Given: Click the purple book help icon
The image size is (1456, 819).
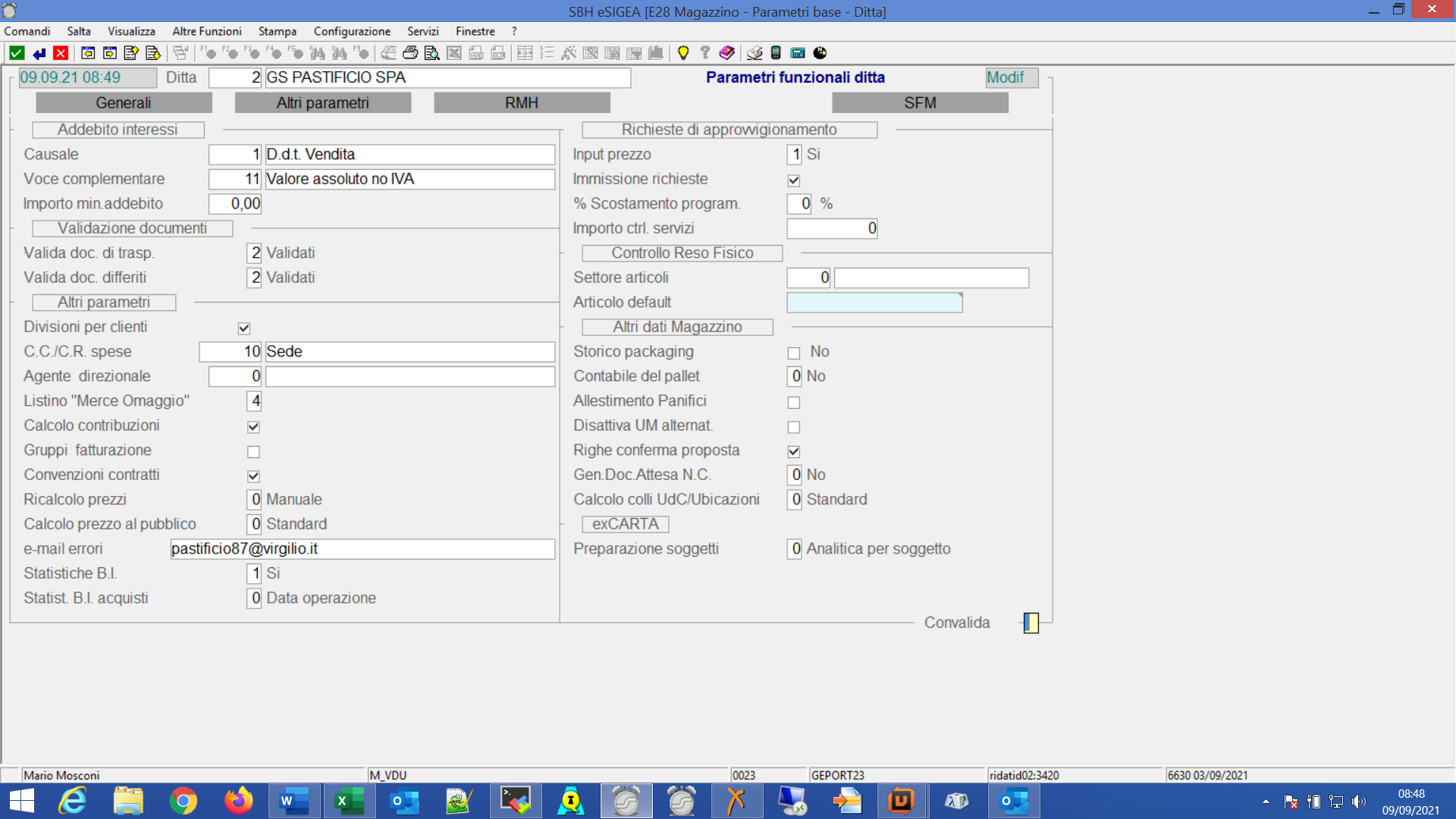Looking at the screenshot, I should click(x=726, y=53).
